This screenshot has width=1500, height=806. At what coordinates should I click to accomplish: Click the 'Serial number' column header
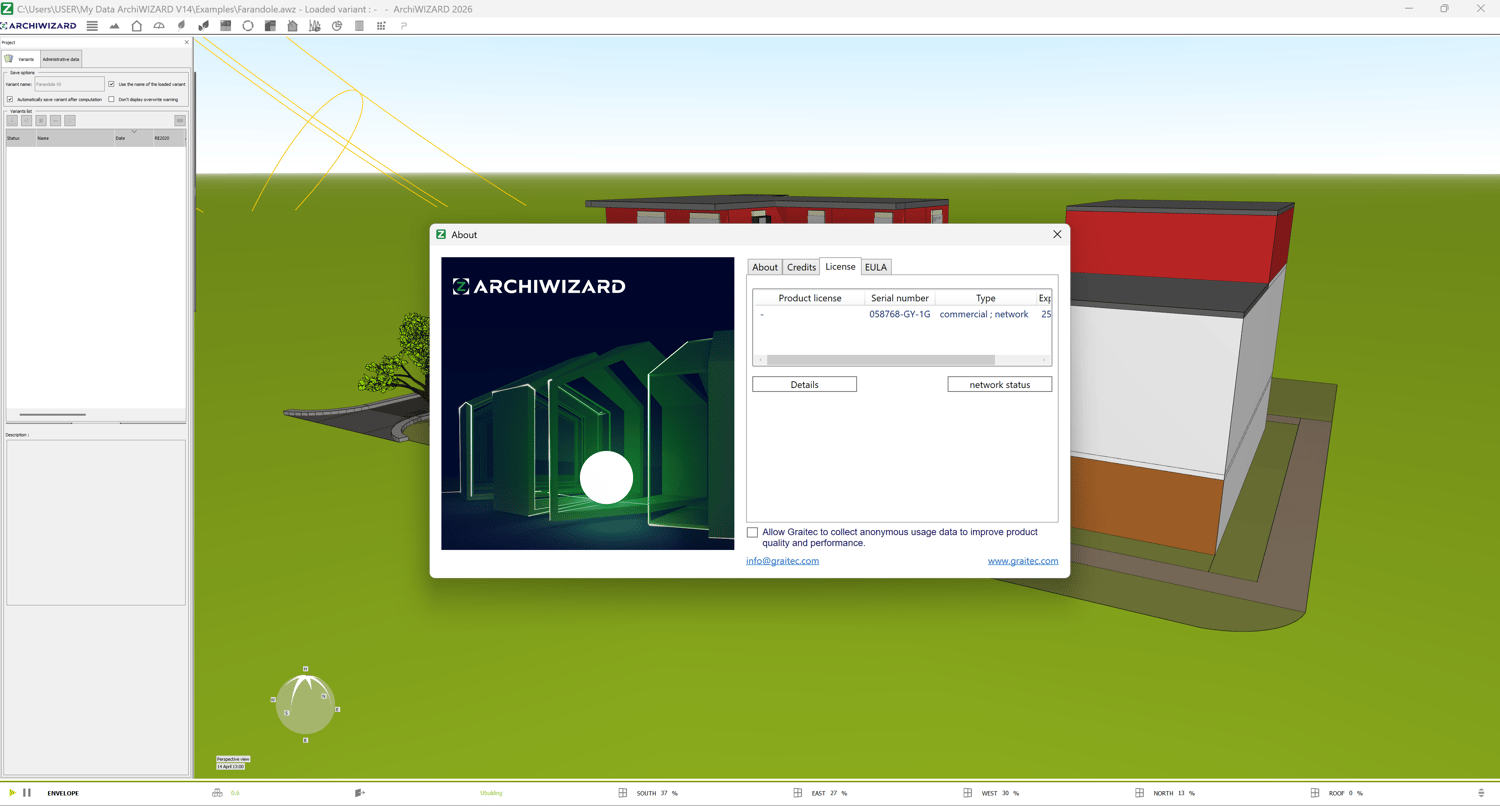(900, 298)
